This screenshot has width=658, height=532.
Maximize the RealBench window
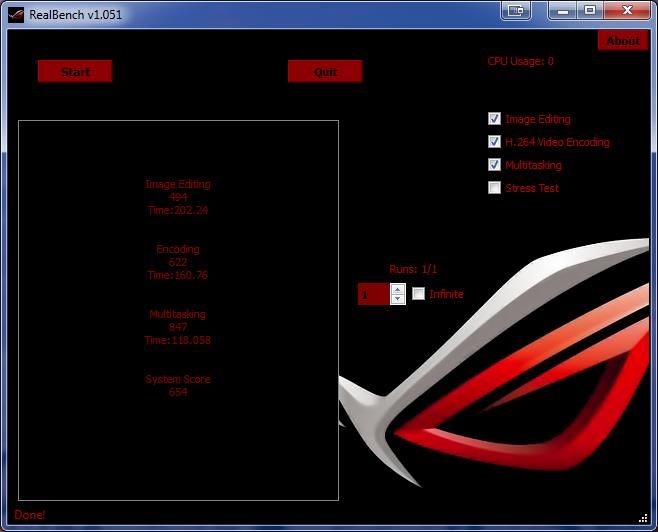click(x=590, y=10)
